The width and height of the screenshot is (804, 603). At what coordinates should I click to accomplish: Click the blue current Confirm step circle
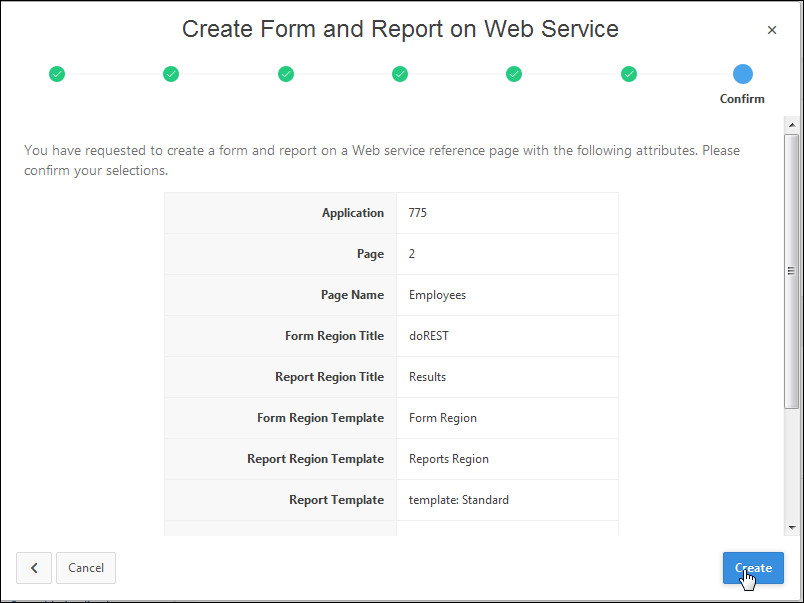click(x=742, y=73)
